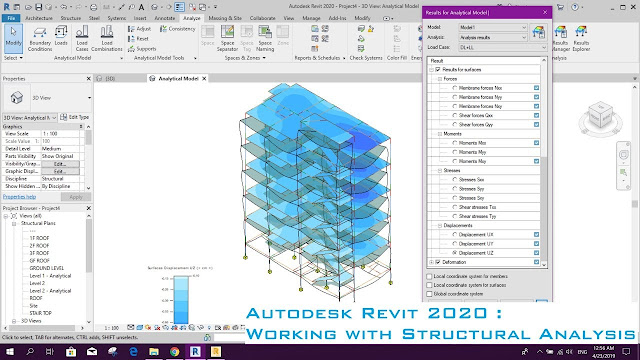Open Windows Start menu
The image size is (640, 360).
[x=9, y=351]
